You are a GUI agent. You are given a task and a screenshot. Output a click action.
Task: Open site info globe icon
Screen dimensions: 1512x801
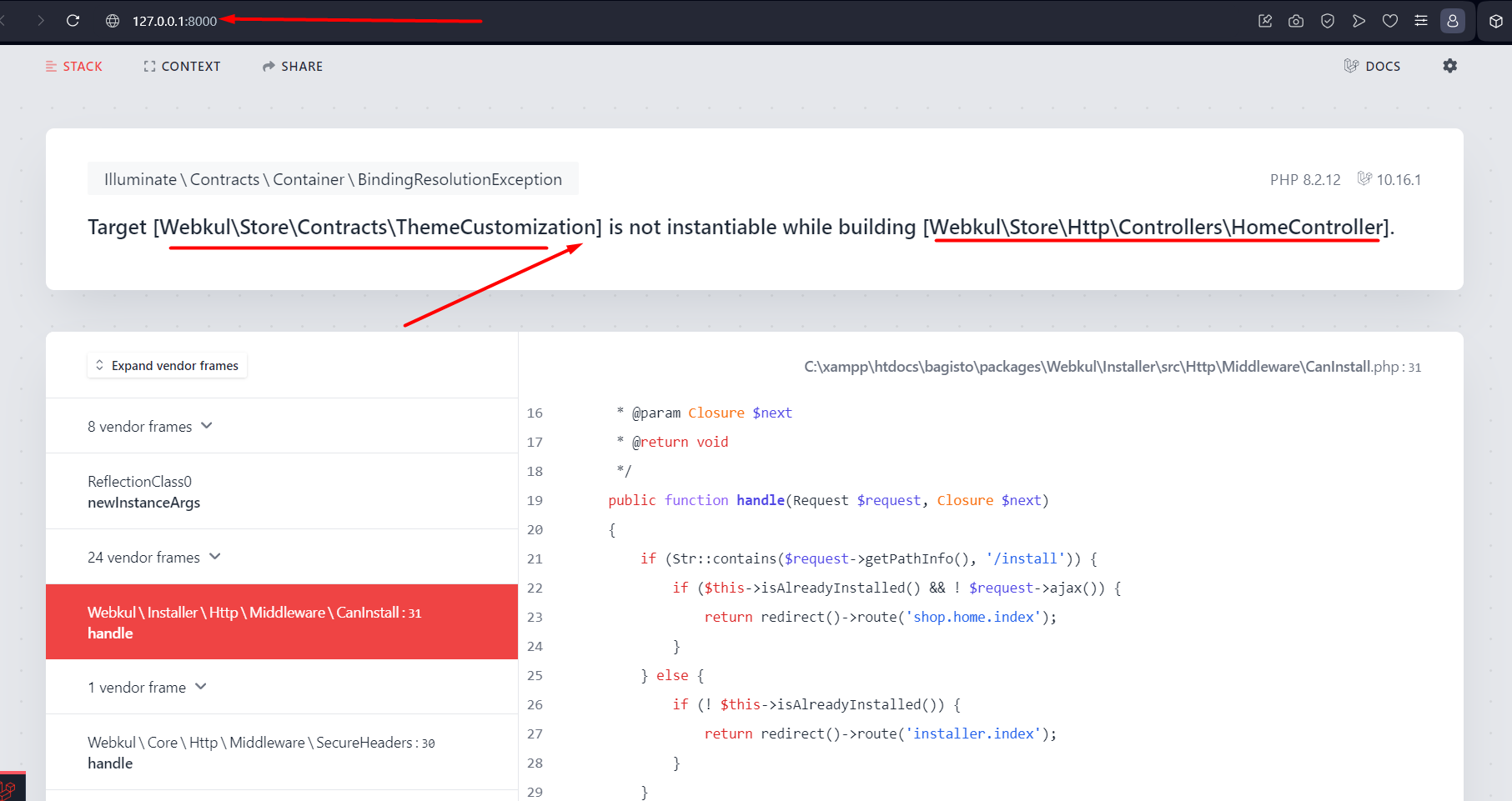pos(113,21)
